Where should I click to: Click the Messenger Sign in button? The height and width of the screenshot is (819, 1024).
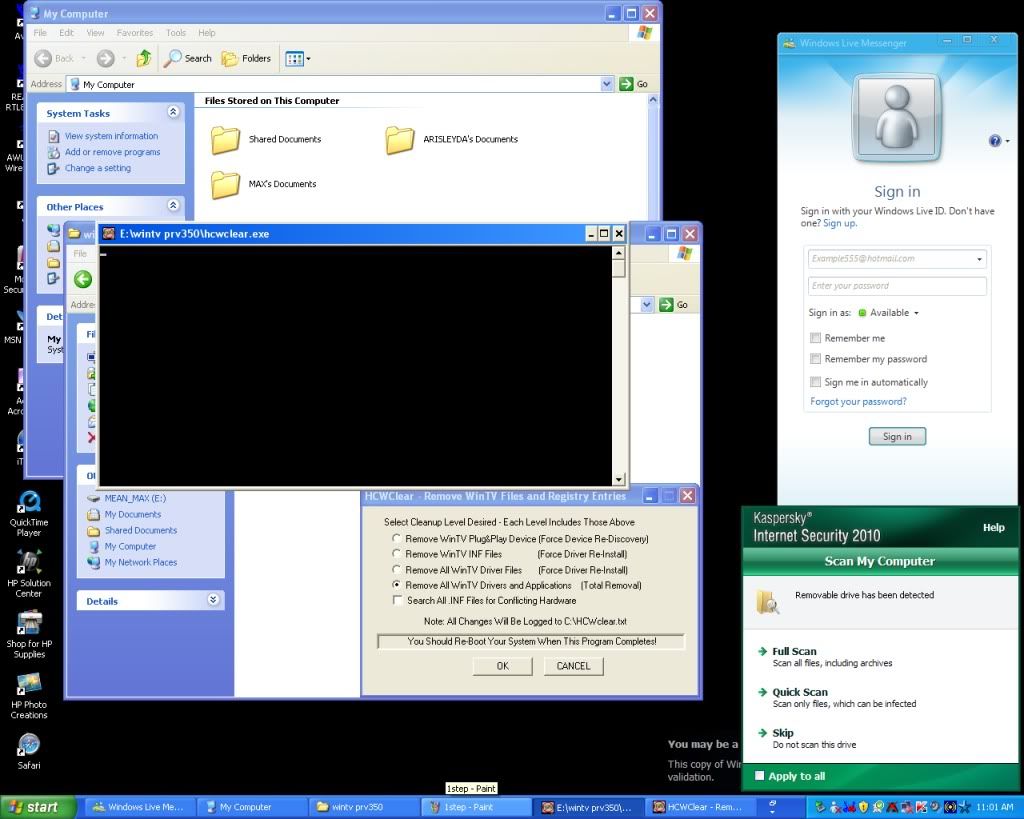pos(897,436)
